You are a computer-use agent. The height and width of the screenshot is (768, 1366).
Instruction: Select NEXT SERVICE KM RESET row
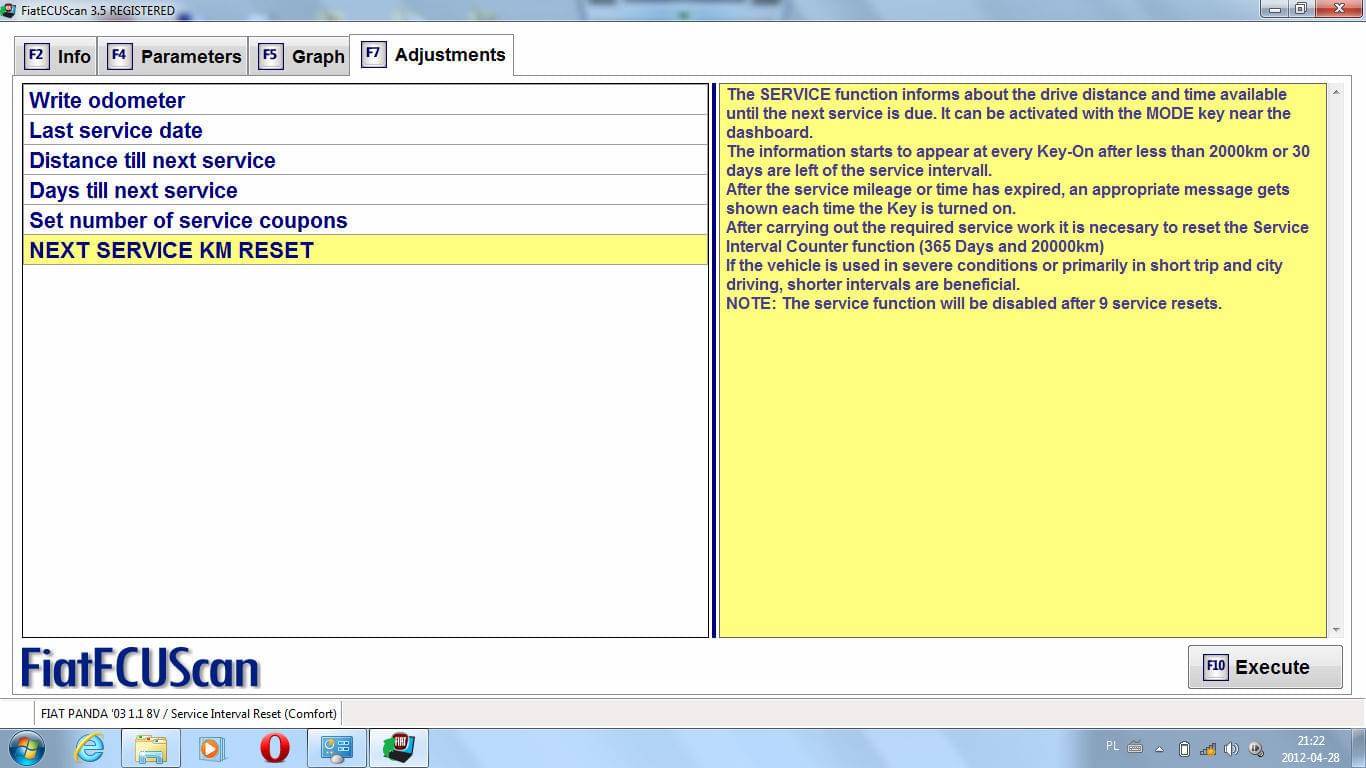click(365, 250)
